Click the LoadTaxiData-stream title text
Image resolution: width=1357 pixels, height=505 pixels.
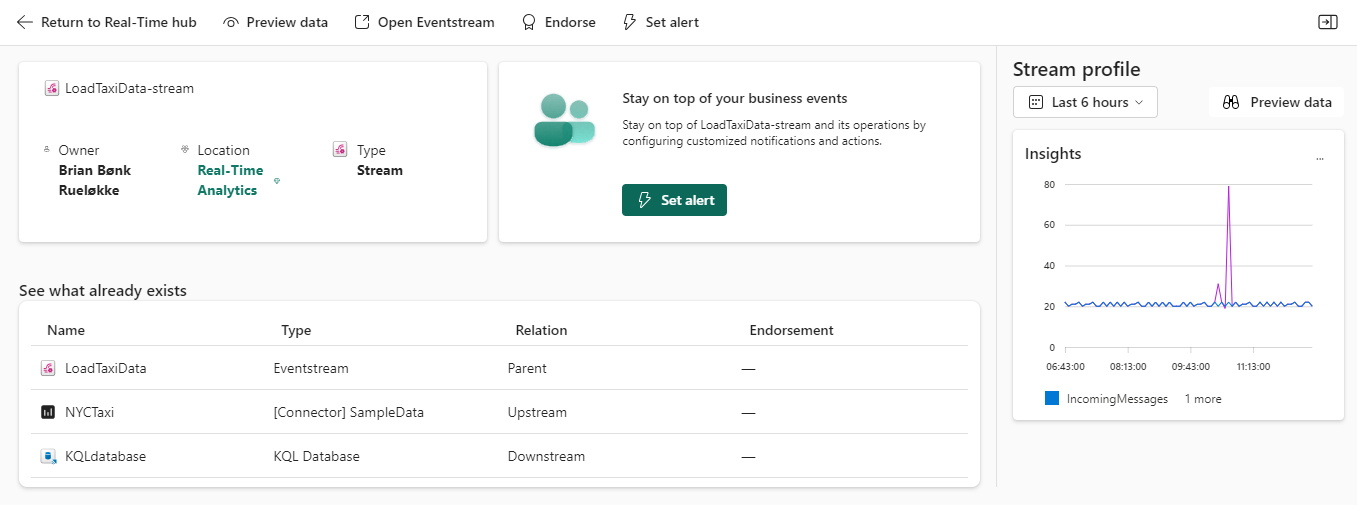[x=129, y=88]
